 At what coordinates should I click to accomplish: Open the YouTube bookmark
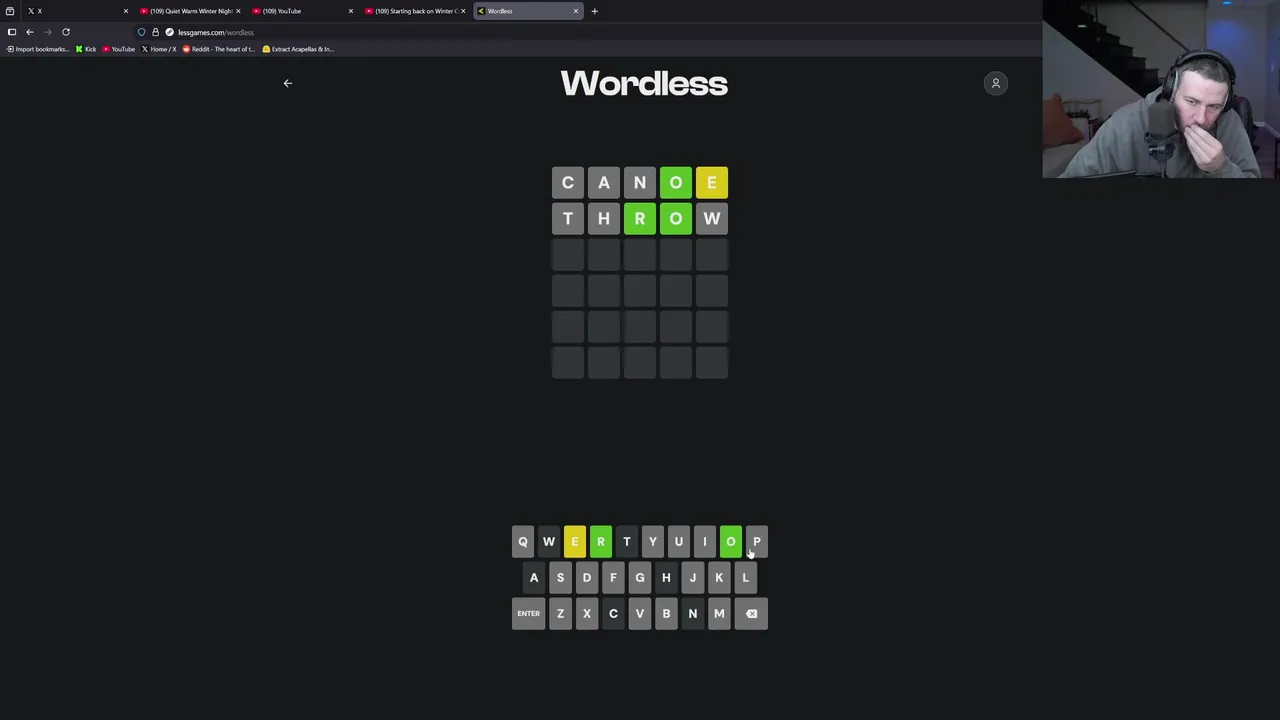point(119,49)
